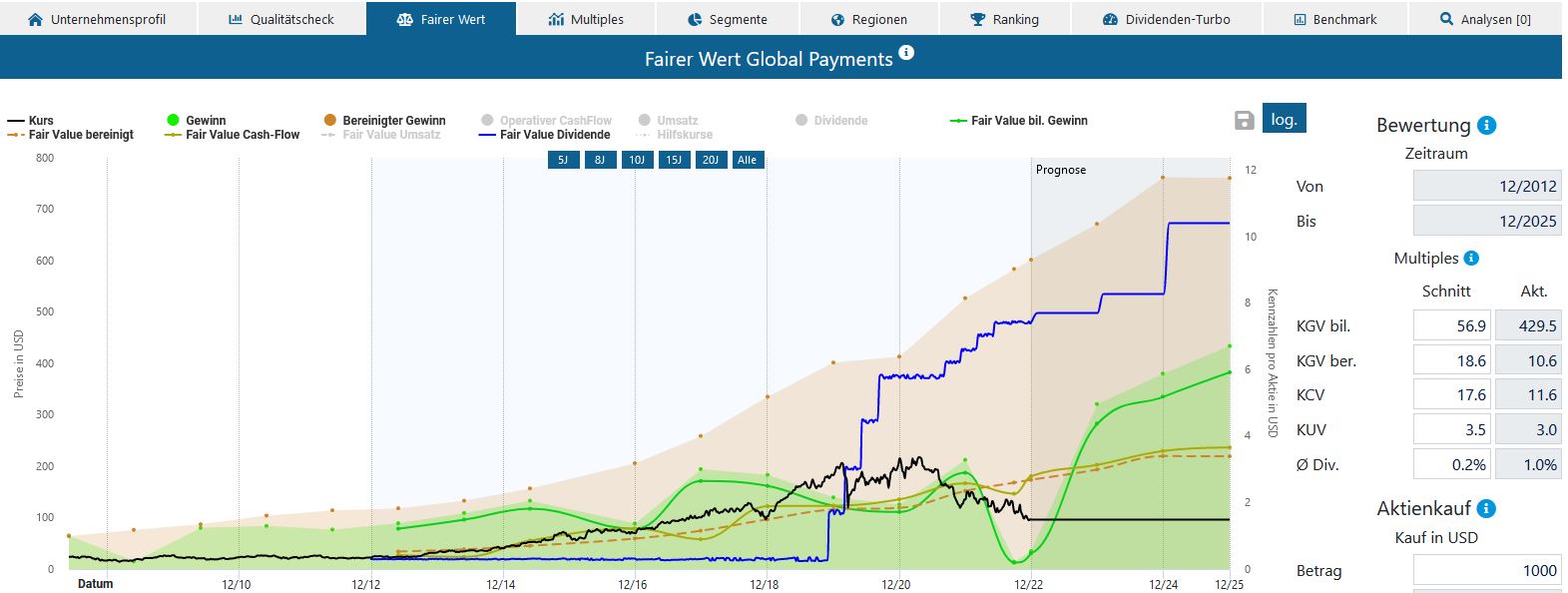Click info icon next to Multiples heading
This screenshot has width=1568, height=593.
point(1470,258)
